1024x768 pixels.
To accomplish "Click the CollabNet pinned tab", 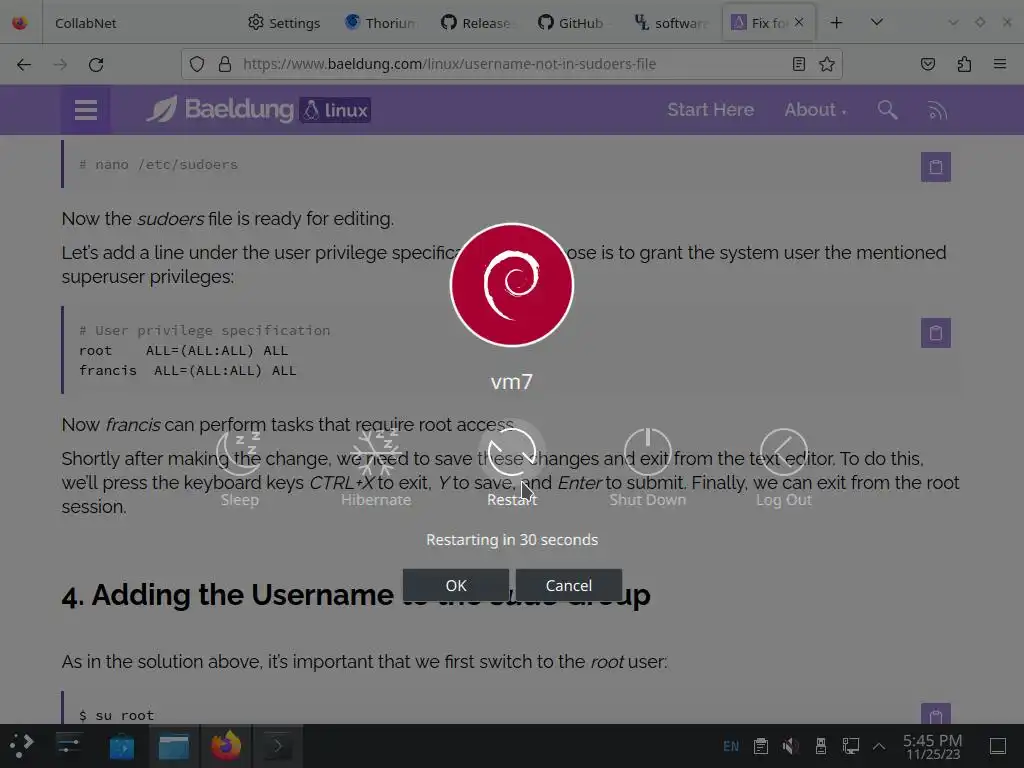I will [x=86, y=23].
